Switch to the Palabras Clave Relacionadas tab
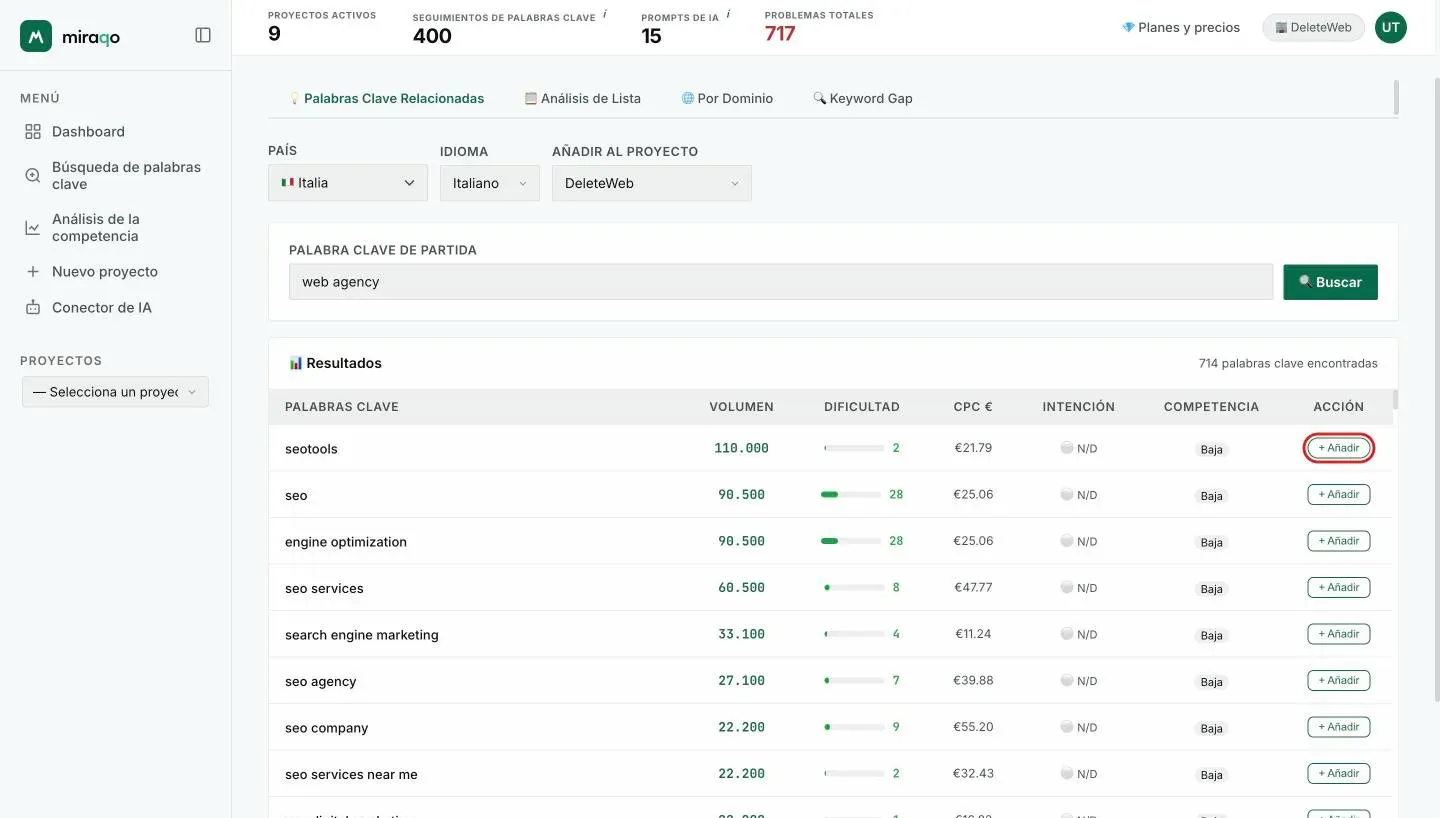 pyautogui.click(x=386, y=99)
